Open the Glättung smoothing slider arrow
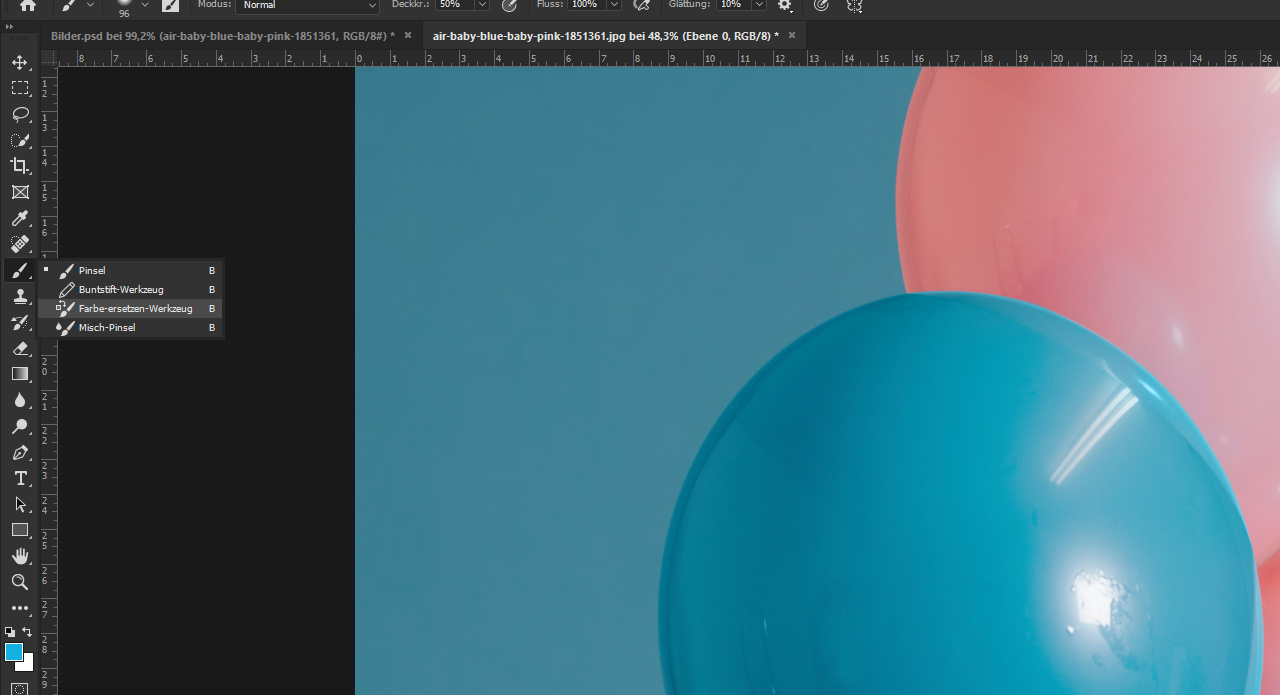Viewport: 1280px width, 695px height. [x=760, y=5]
